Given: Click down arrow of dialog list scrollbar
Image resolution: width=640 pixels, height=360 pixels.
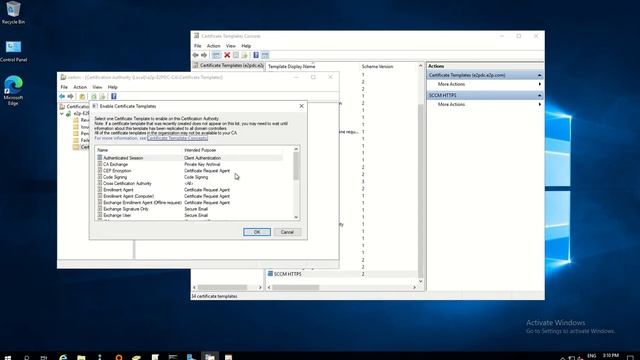Looking at the screenshot, I should (x=296, y=217).
